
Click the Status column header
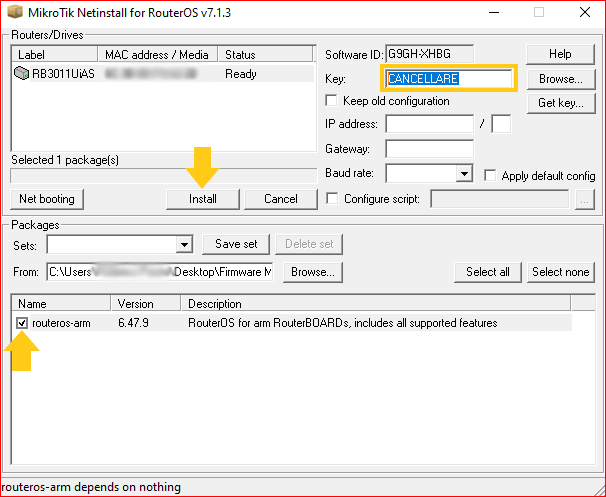click(x=266, y=54)
